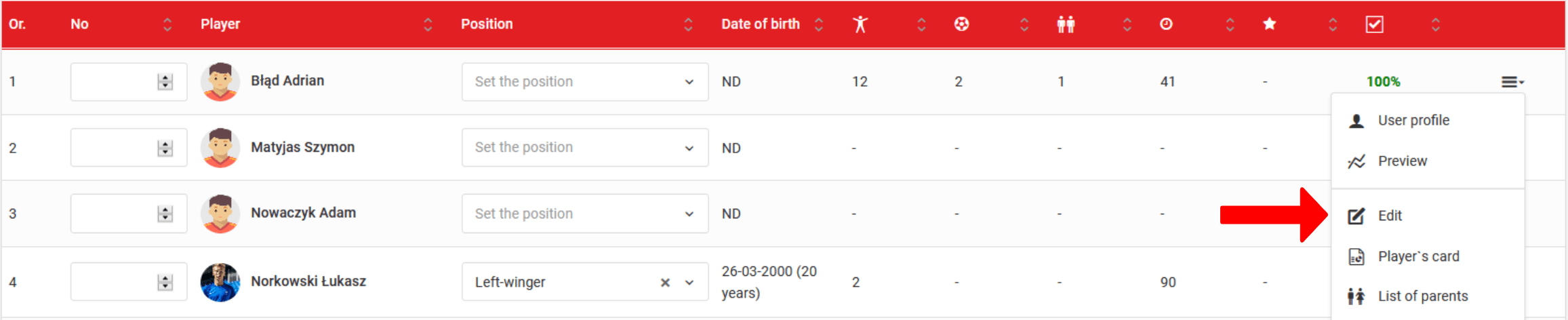
Task: Click number stepper arrows for Błąd Adrian
Action: pos(165,82)
